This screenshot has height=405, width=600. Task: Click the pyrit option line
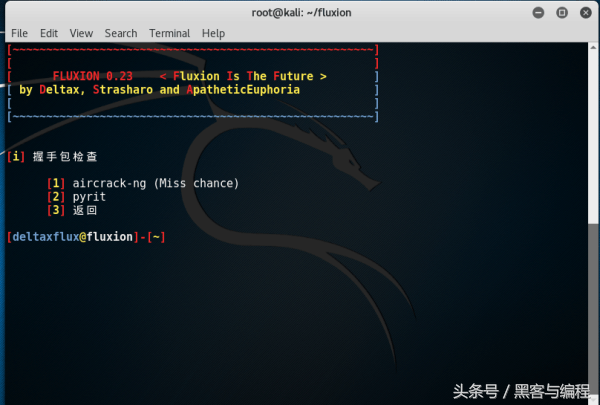click(76, 197)
